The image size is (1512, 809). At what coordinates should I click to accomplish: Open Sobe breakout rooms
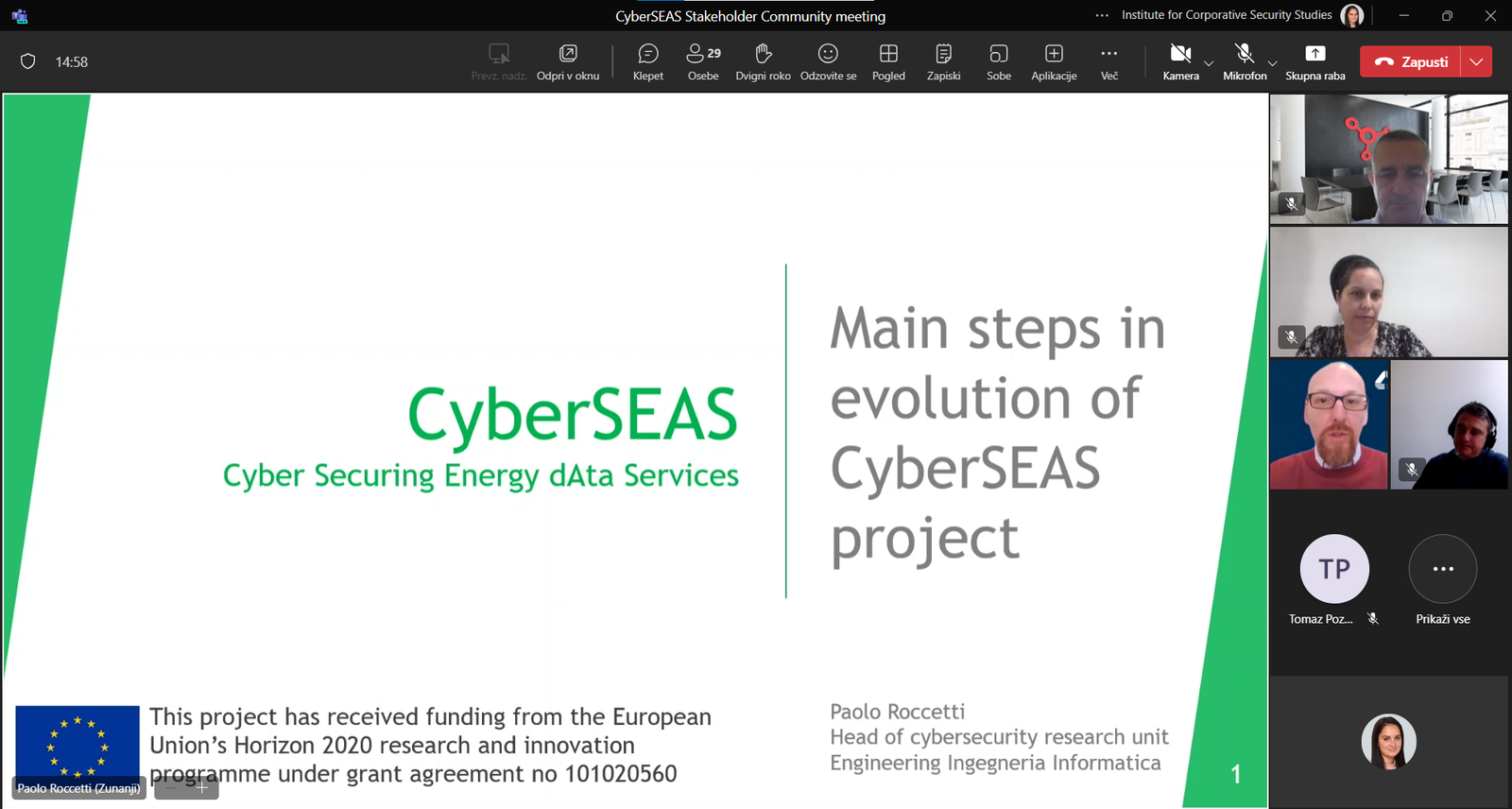click(999, 61)
